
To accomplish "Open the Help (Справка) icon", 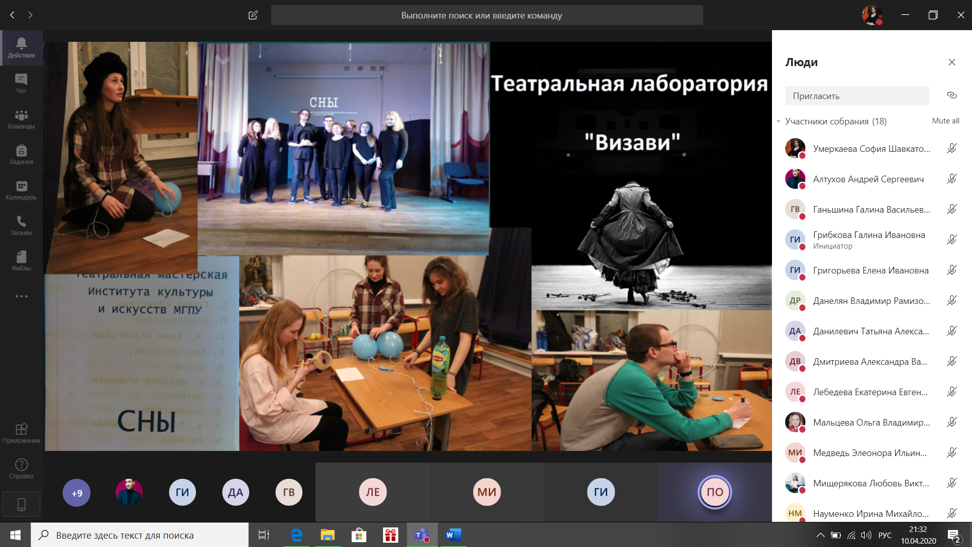I will 21,468.
